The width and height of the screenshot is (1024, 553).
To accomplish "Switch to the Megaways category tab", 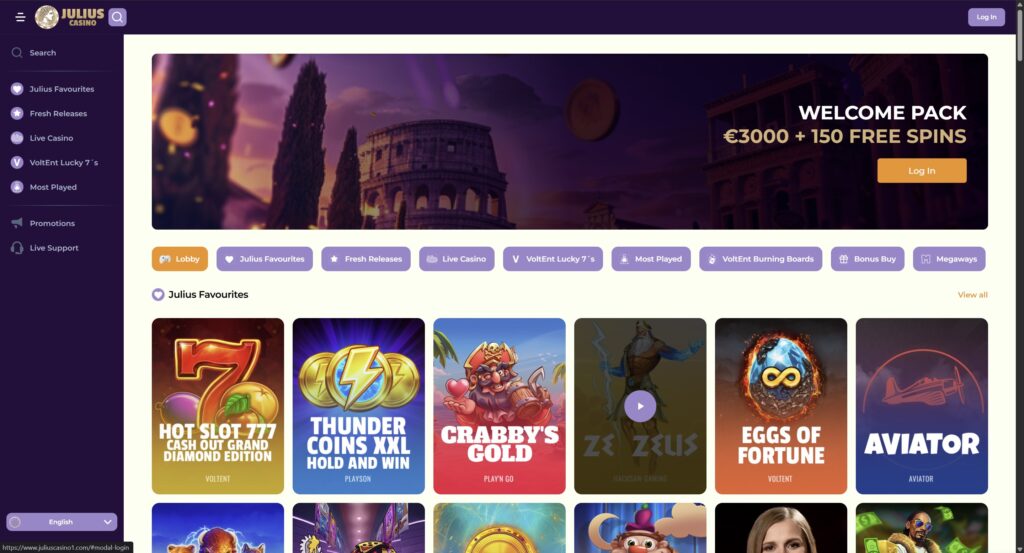I will [949, 259].
